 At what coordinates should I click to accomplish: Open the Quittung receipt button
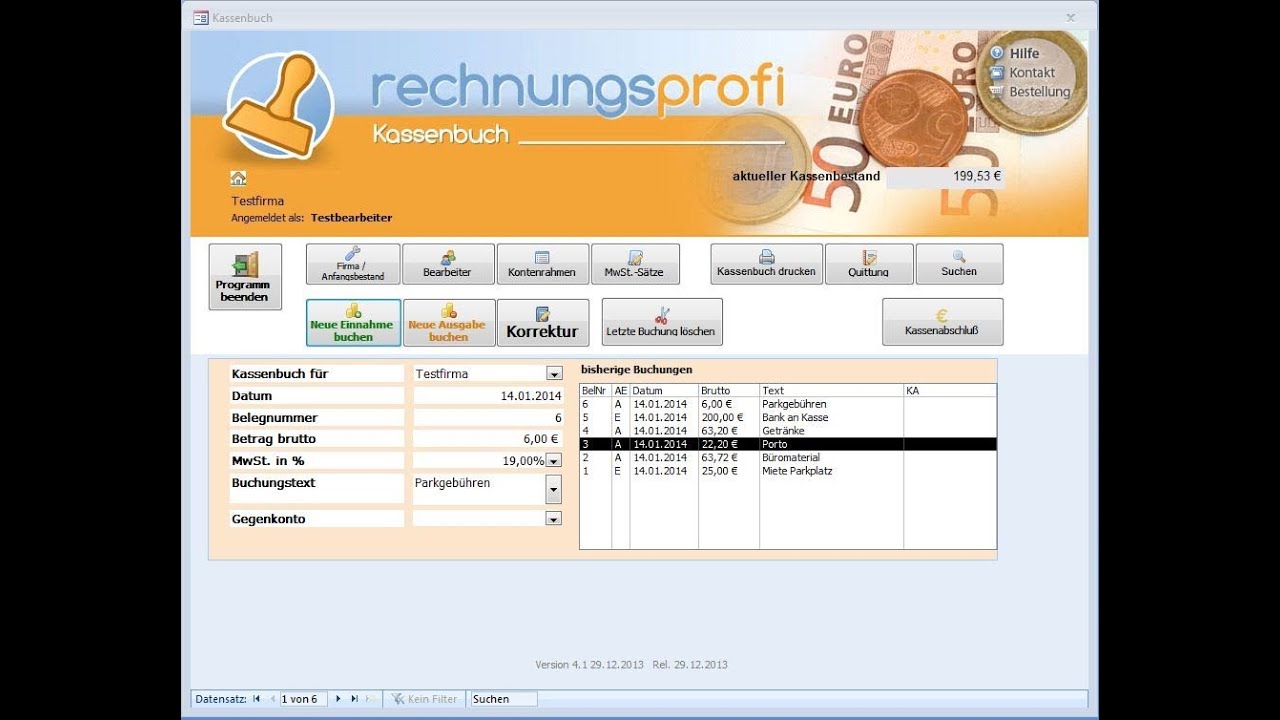(x=869, y=264)
